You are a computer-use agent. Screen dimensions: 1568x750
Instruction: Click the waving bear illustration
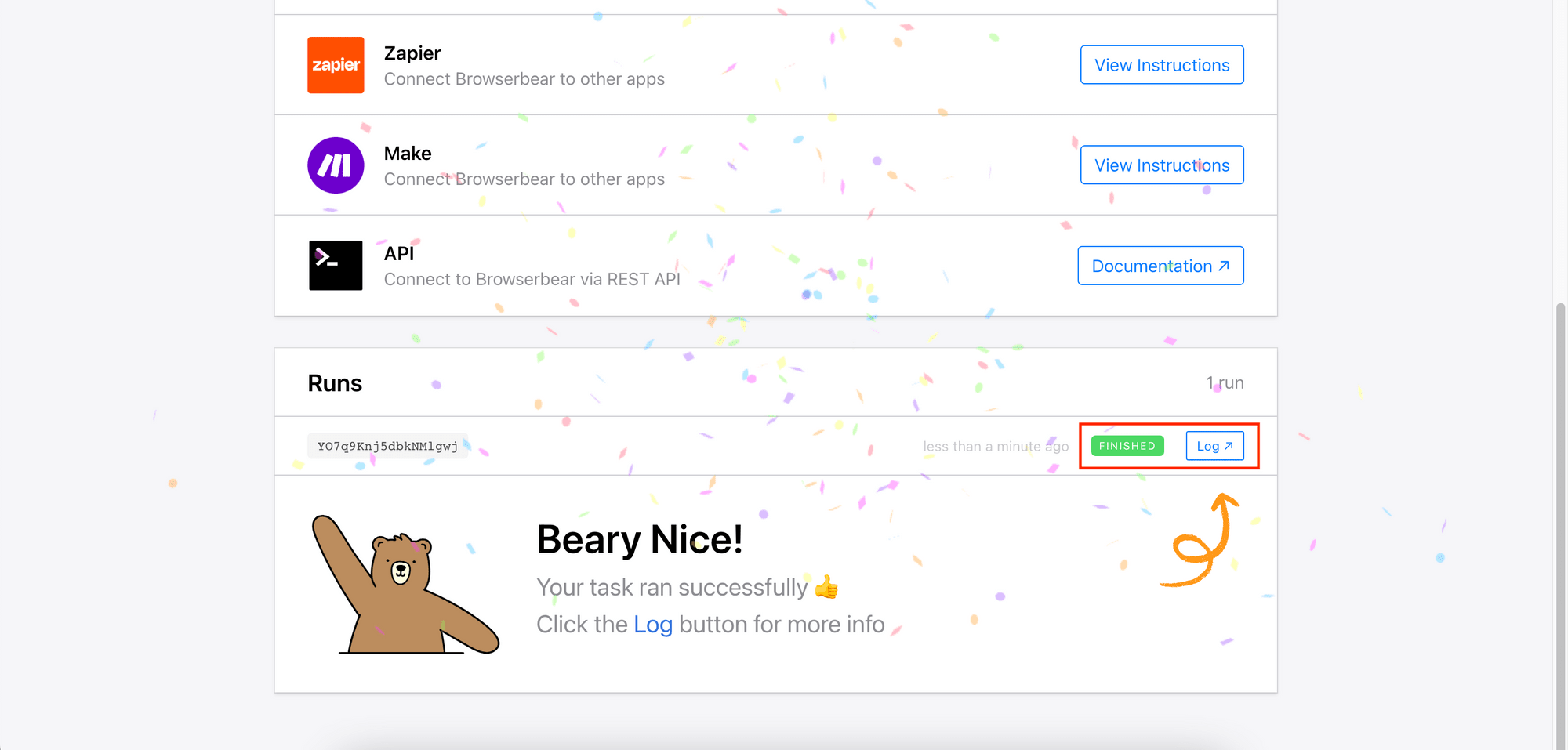[404, 588]
